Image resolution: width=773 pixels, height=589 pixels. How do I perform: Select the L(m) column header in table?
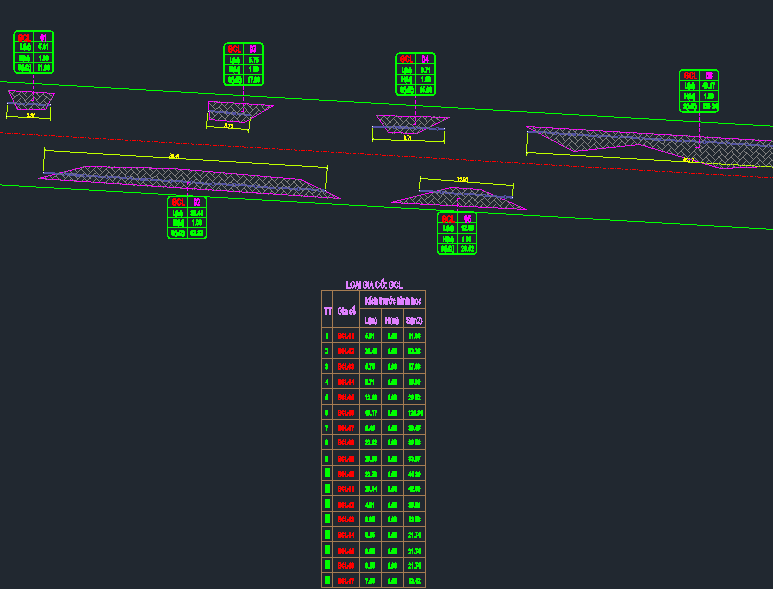pos(371,321)
